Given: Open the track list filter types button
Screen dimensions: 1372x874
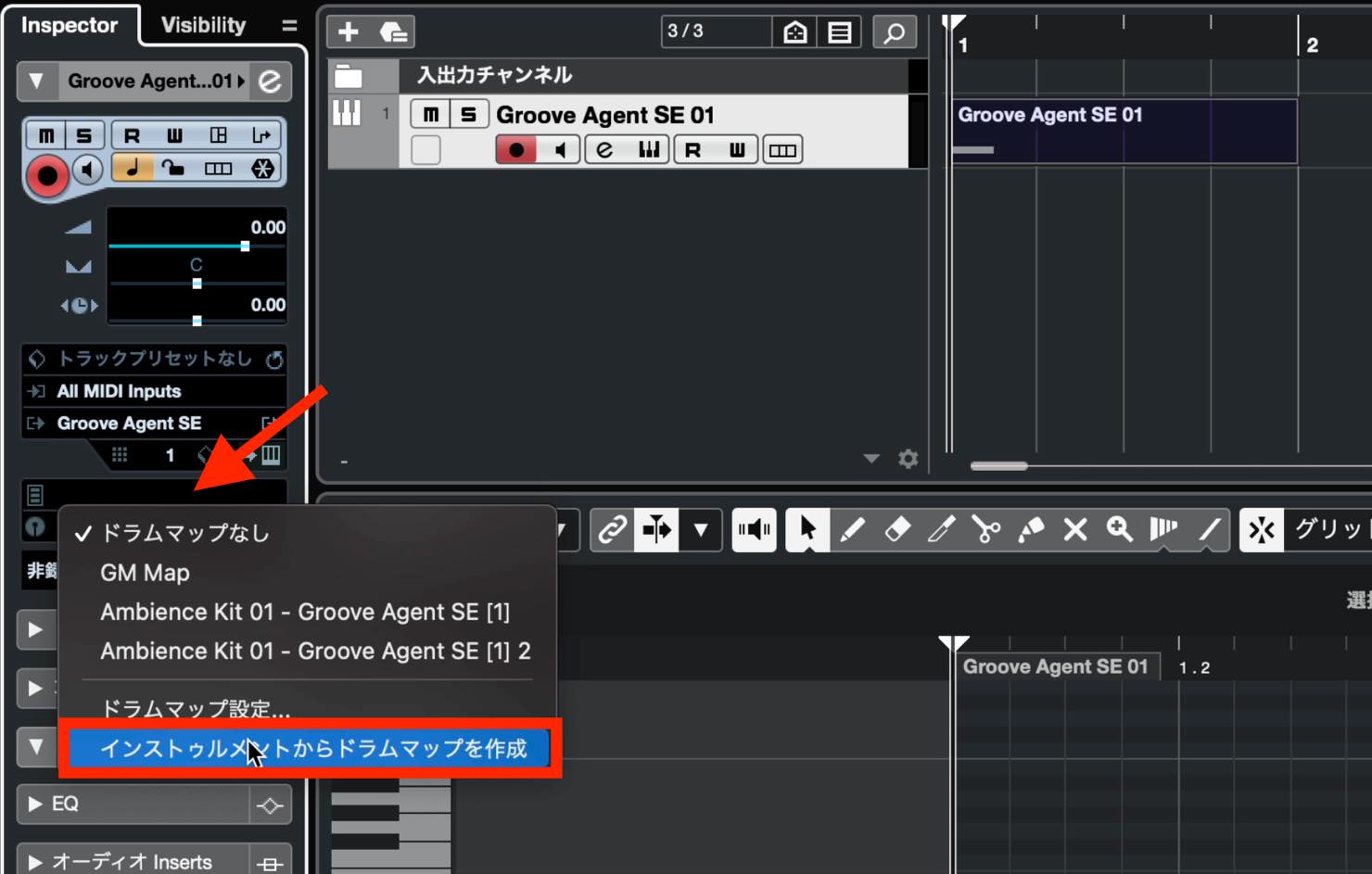Looking at the screenshot, I should click(840, 32).
